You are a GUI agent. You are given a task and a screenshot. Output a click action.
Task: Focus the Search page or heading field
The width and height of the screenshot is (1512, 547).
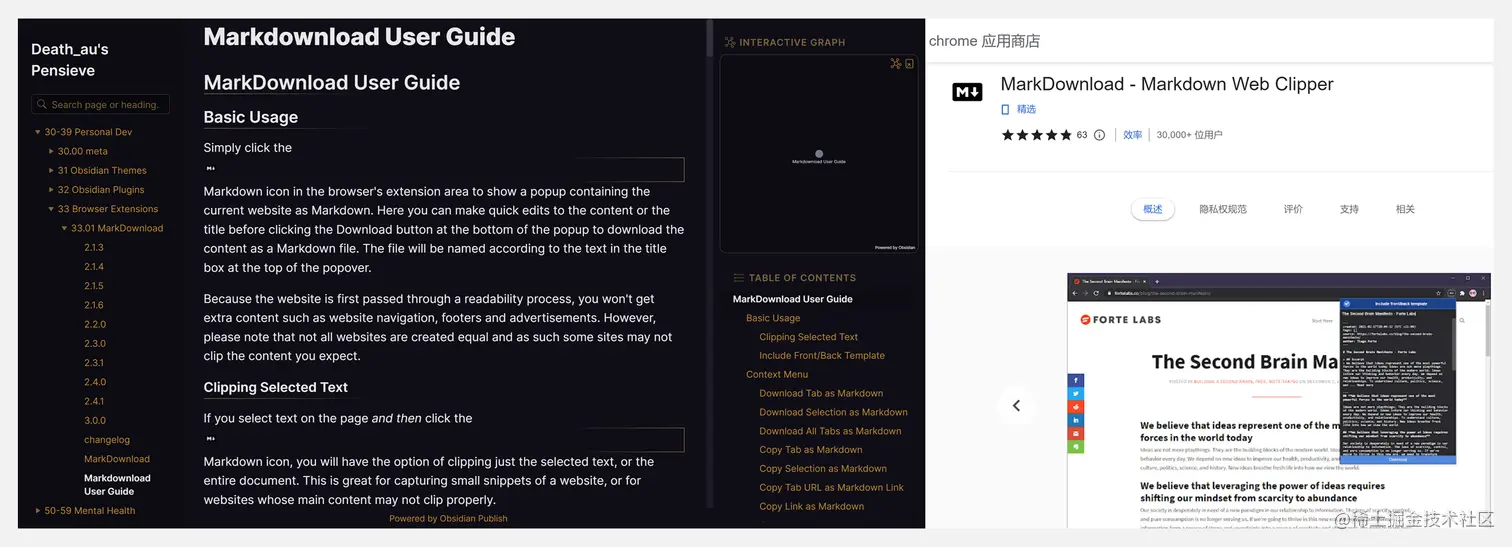point(100,104)
